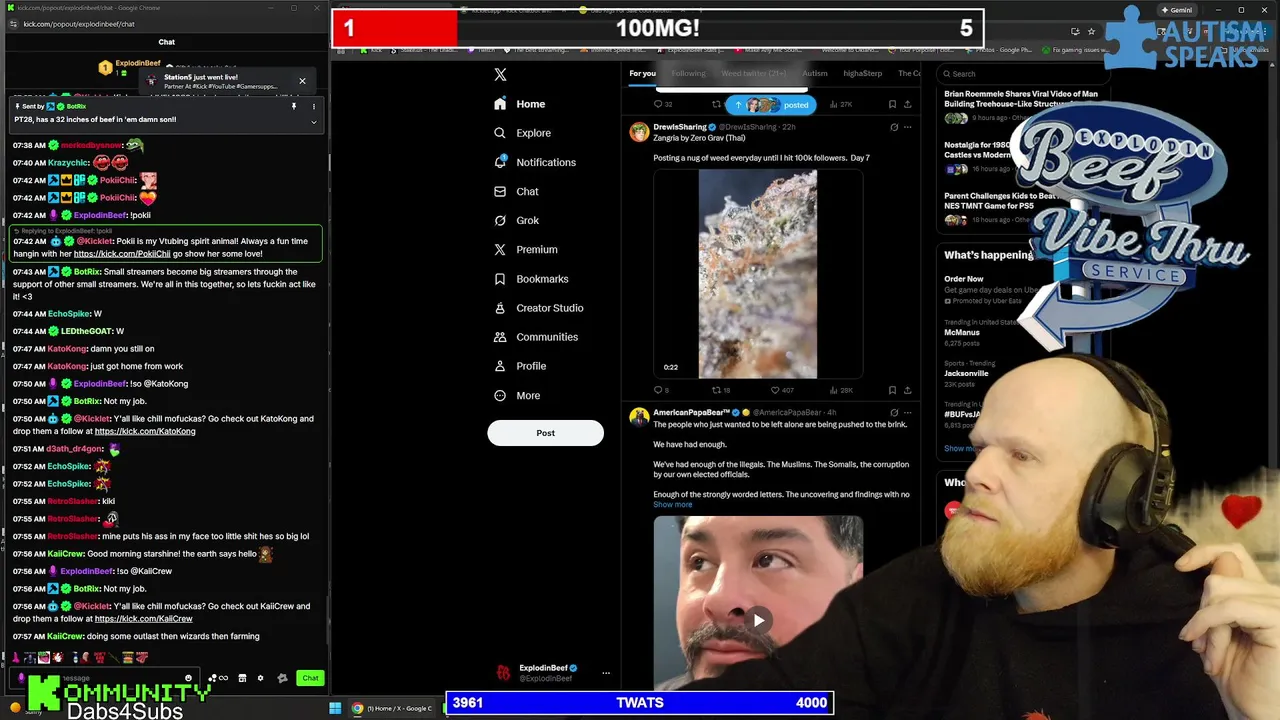
Task: Open the Kick chat shop icon
Action: [242, 678]
